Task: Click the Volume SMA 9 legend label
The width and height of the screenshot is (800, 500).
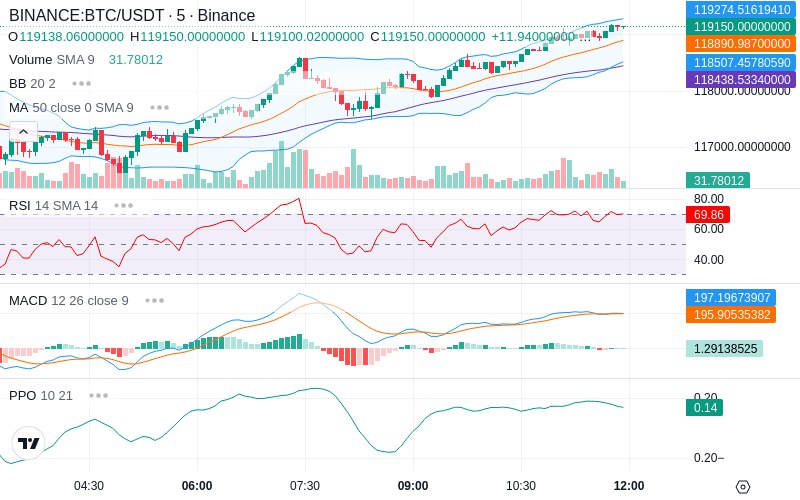Action: click(x=52, y=60)
